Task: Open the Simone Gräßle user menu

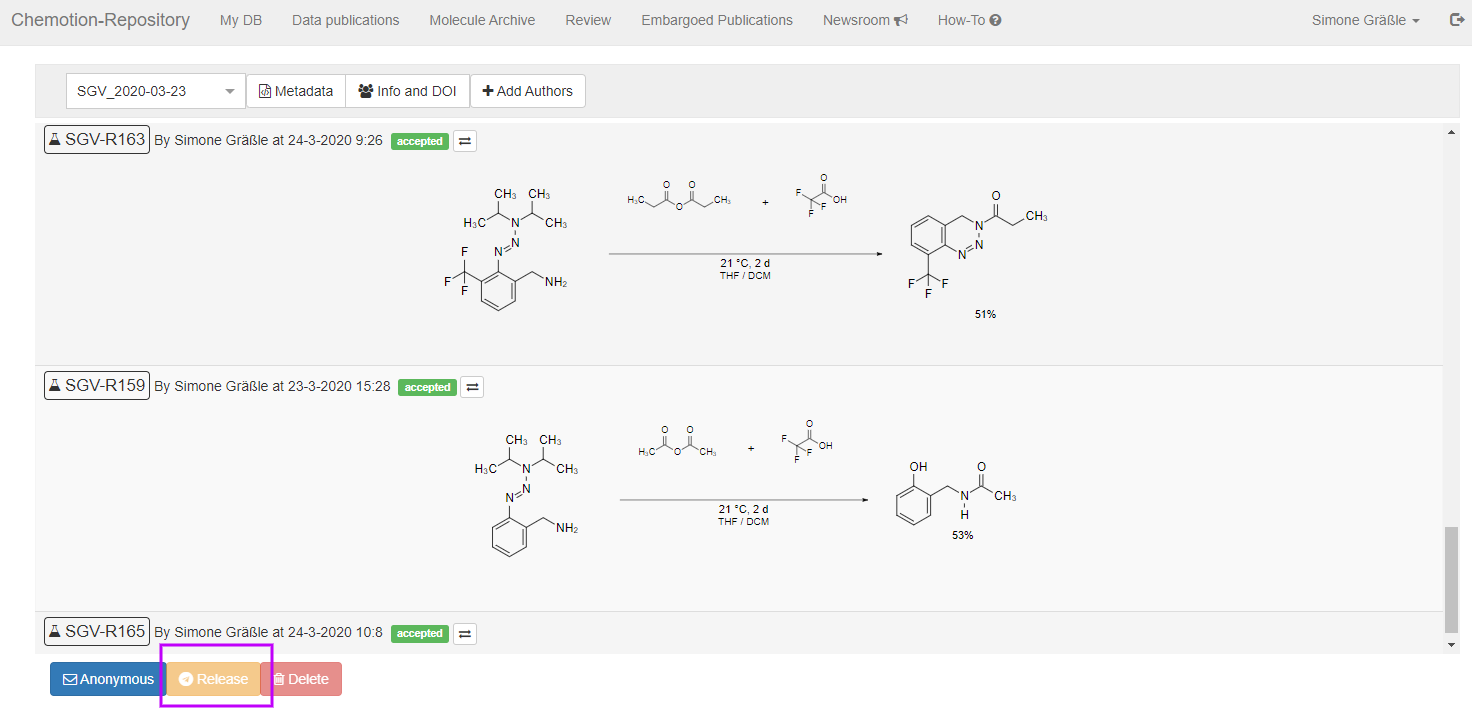Action: (x=1365, y=20)
